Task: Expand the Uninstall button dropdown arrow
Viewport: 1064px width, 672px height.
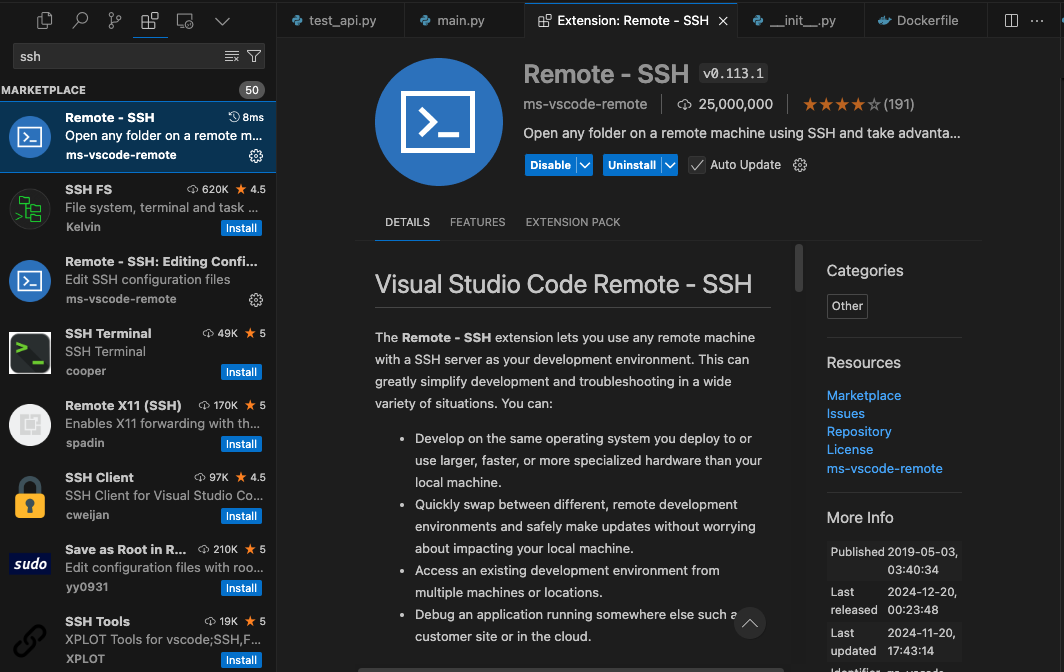Action: point(670,165)
